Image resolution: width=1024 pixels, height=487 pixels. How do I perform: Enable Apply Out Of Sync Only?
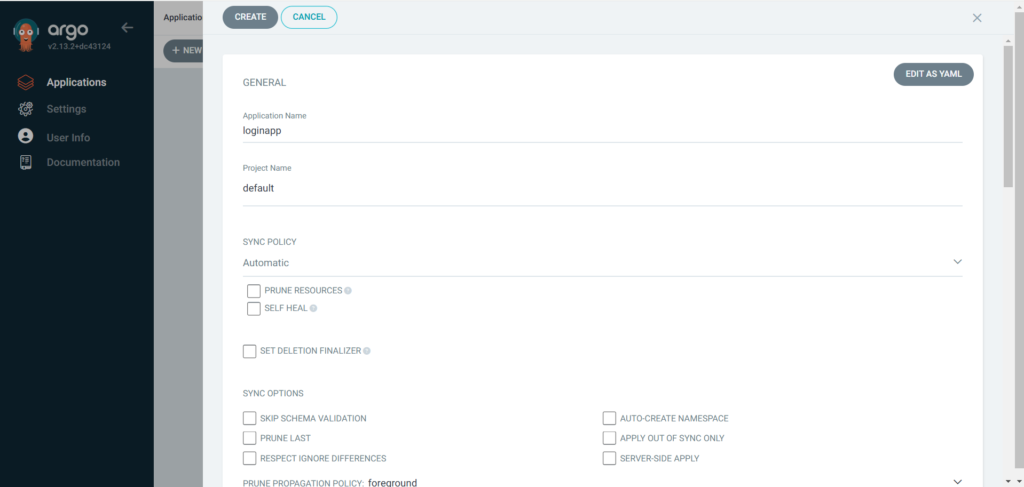click(609, 437)
